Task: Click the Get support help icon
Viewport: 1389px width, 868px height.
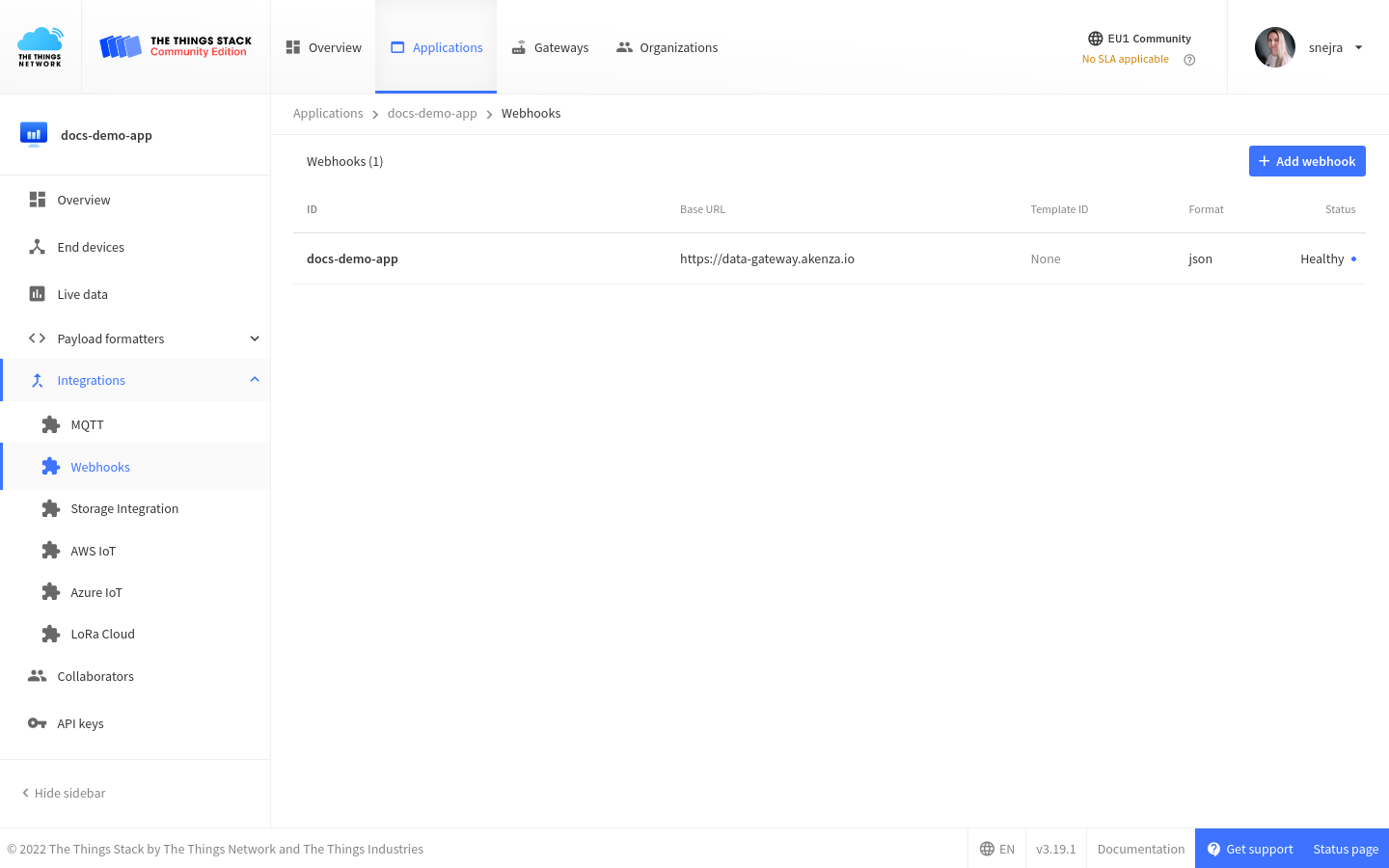Action: point(1214,849)
